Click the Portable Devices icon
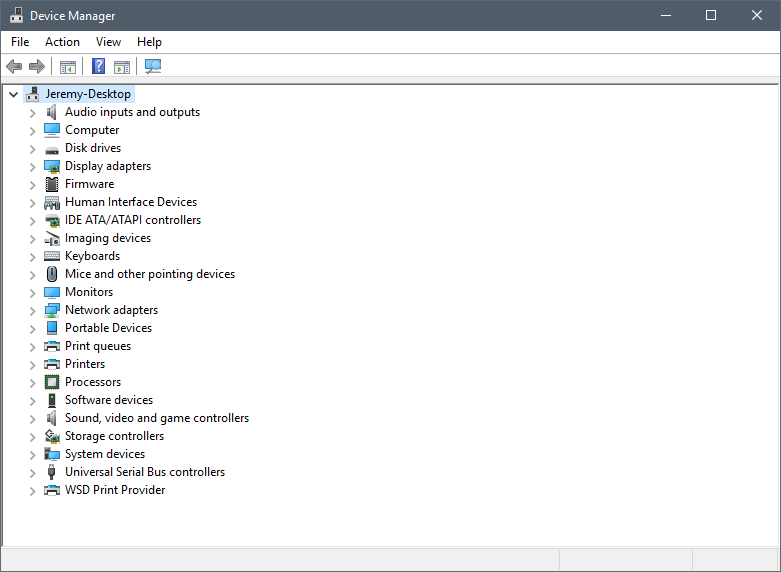Viewport: 781px width, 572px height. (52, 328)
